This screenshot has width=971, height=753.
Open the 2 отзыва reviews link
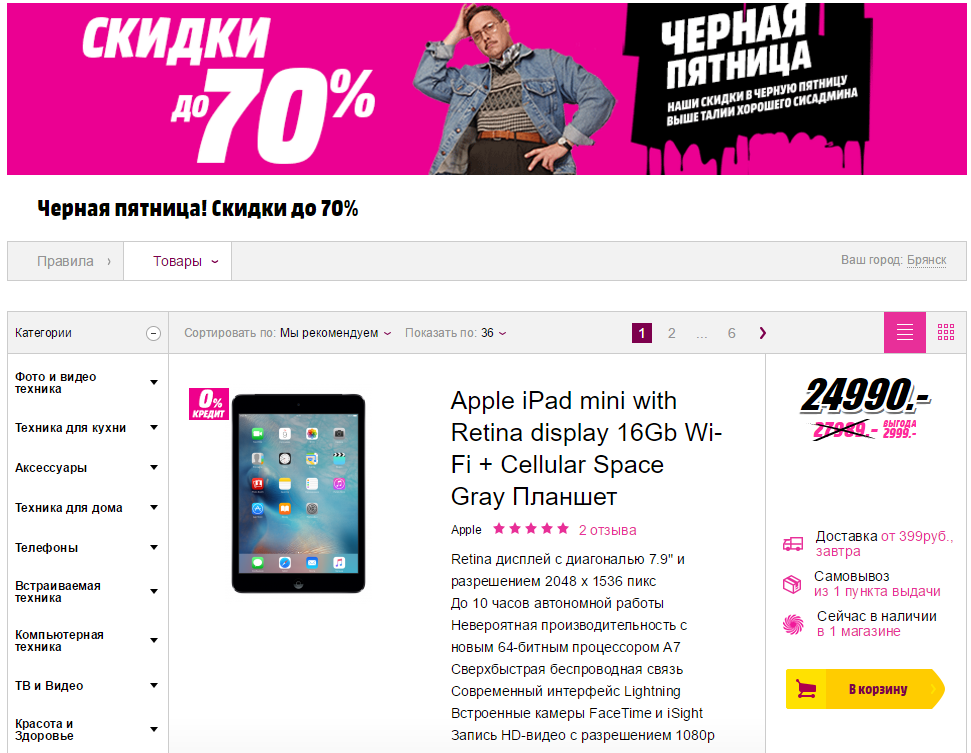coord(607,530)
